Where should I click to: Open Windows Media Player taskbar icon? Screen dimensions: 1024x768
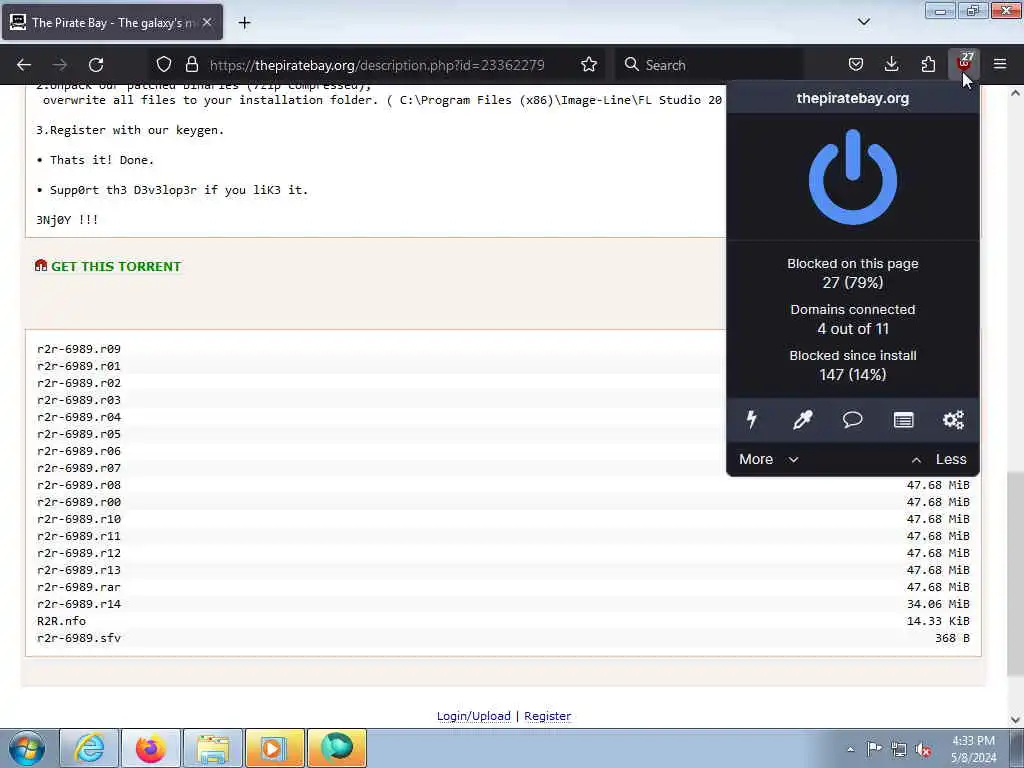coord(274,748)
